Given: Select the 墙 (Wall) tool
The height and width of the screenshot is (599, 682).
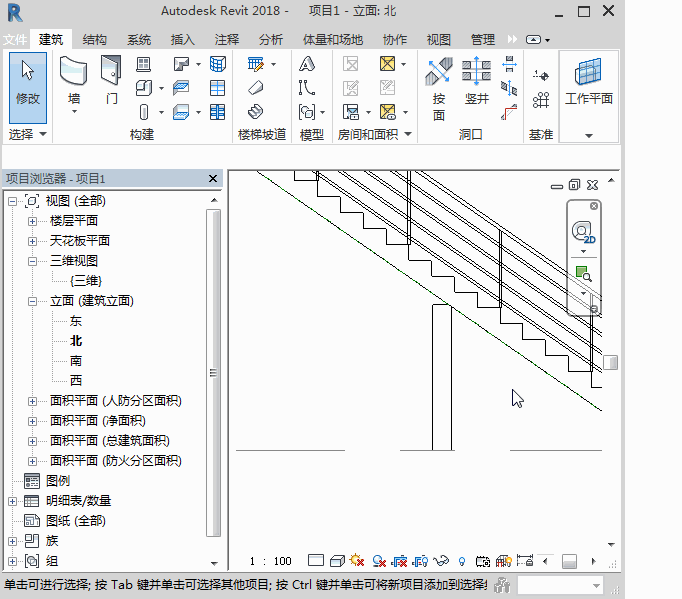Looking at the screenshot, I should [x=74, y=82].
